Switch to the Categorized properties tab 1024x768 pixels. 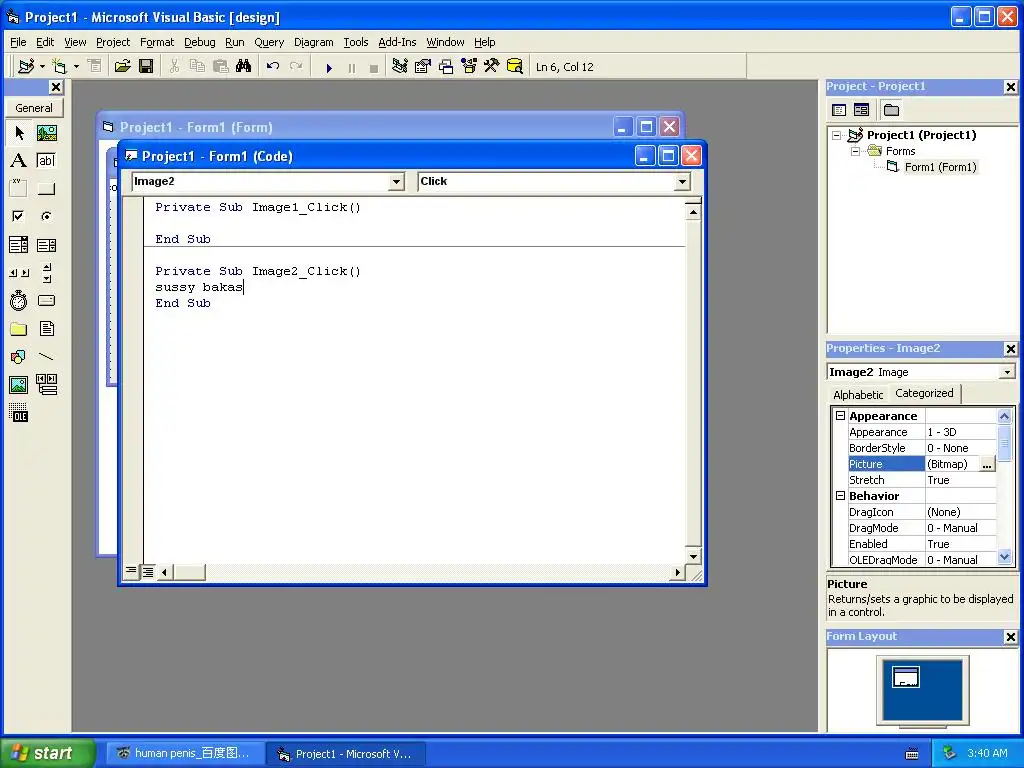pos(924,393)
